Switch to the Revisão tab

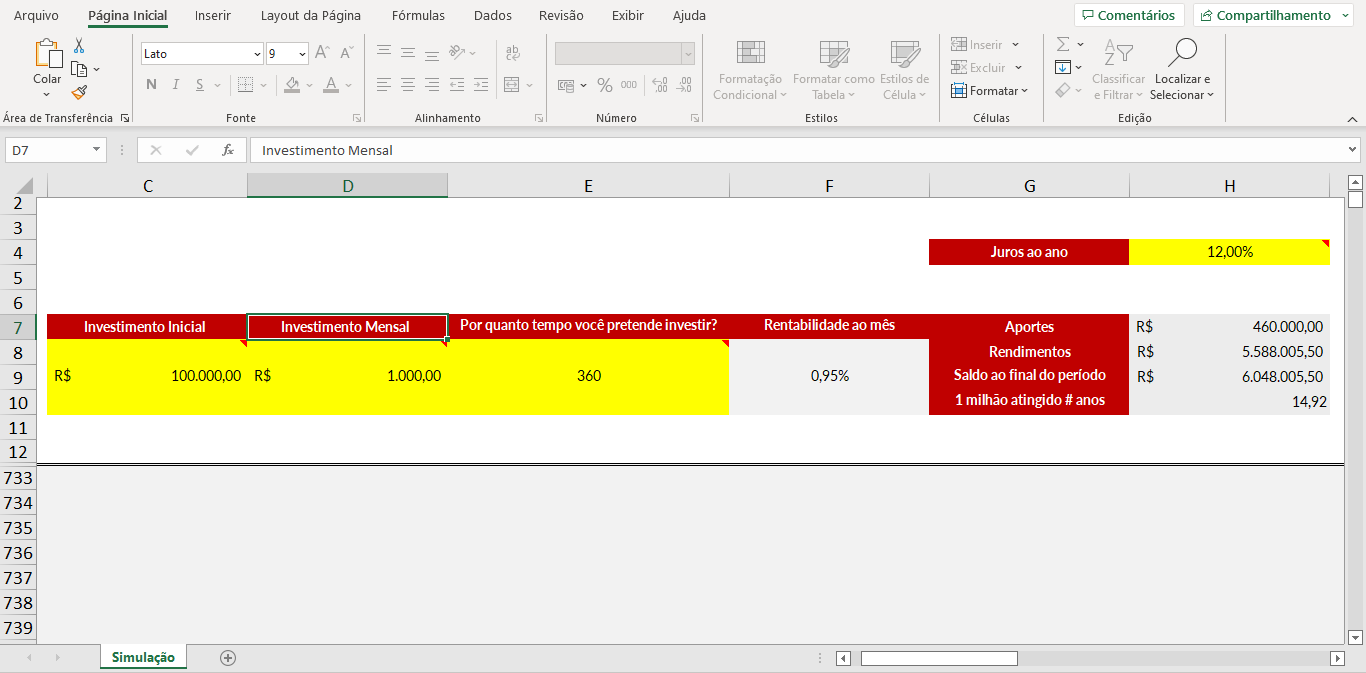(x=561, y=15)
